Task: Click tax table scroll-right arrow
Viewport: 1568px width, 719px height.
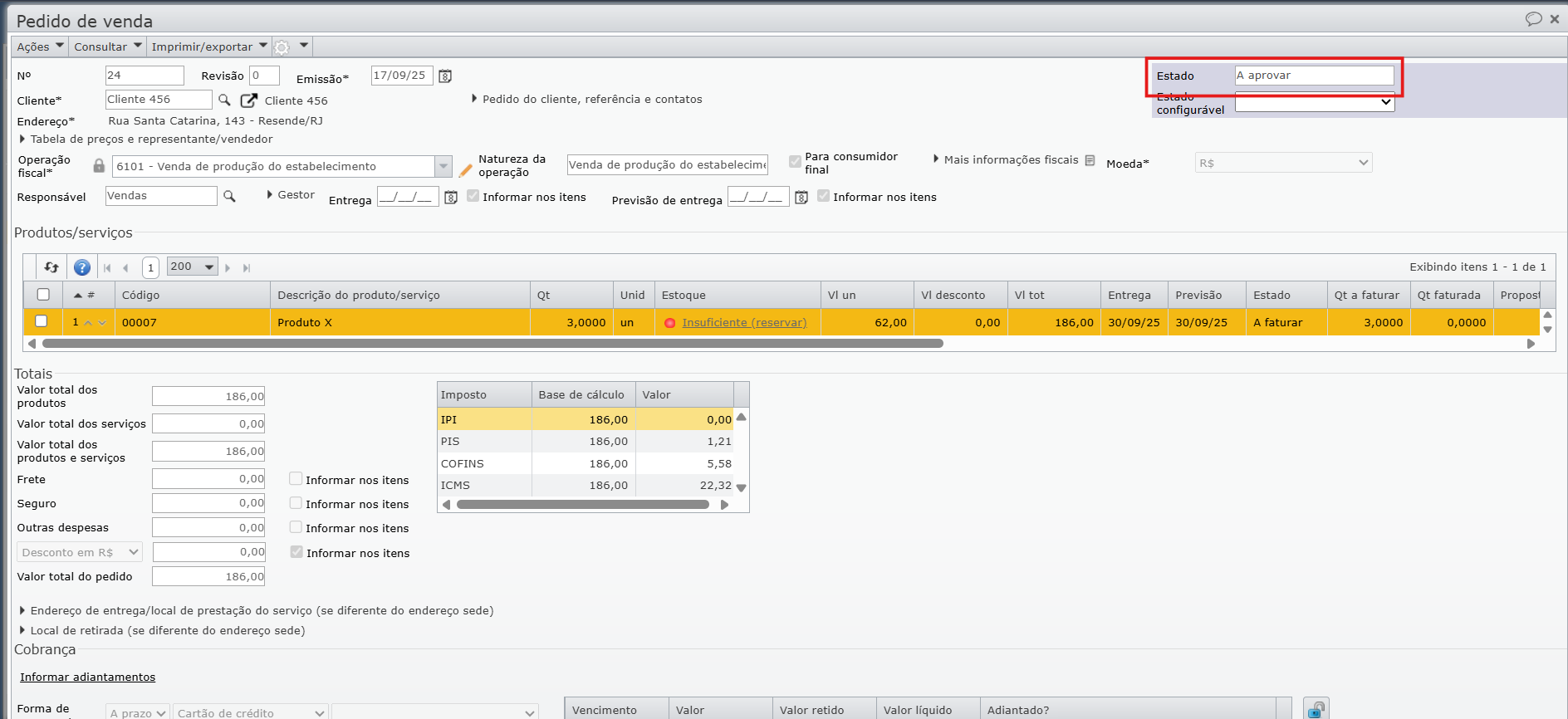Action: coord(724,505)
